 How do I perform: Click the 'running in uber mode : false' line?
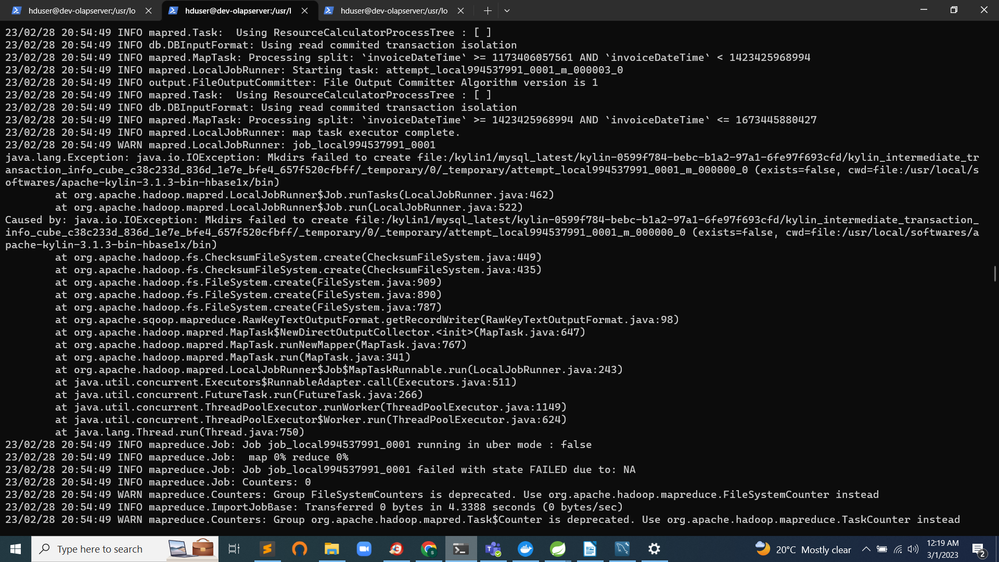pos(298,445)
